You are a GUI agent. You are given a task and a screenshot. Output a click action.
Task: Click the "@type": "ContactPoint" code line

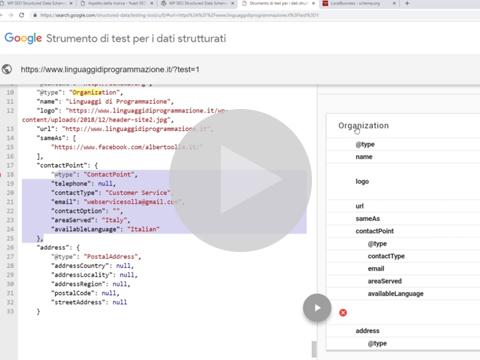point(94,174)
